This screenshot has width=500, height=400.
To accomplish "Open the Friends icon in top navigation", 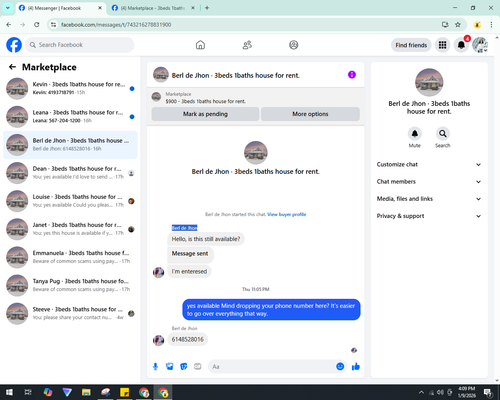I will 247,45.
